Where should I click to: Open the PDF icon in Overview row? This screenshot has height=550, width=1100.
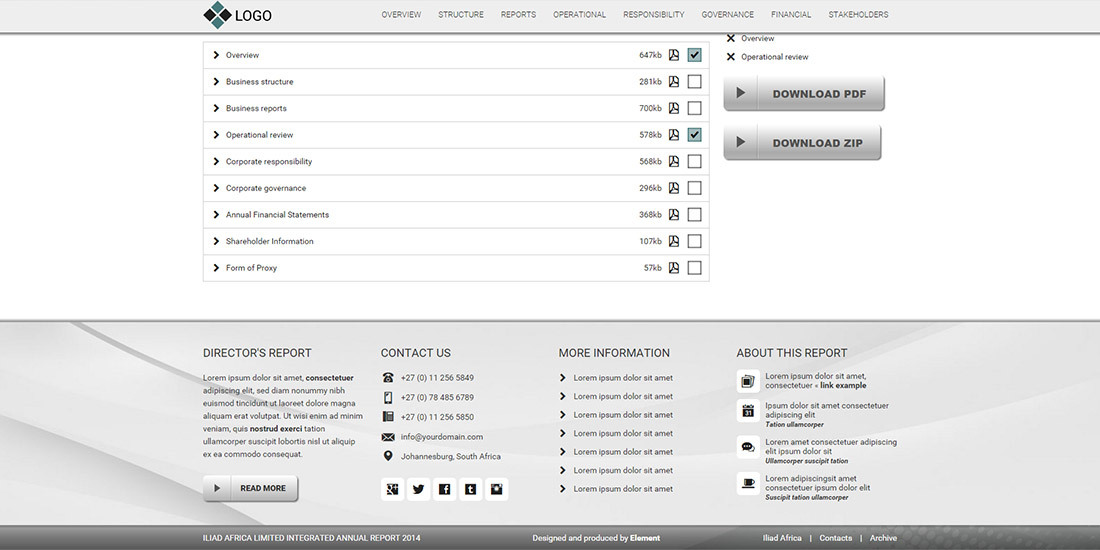tap(673, 55)
